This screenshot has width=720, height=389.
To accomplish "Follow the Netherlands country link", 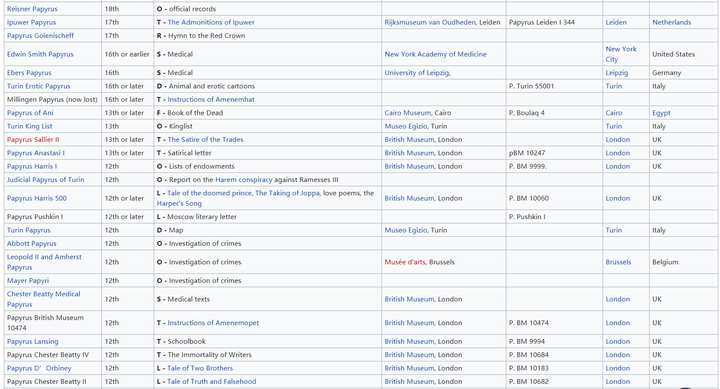I will pyautogui.click(x=672, y=22).
